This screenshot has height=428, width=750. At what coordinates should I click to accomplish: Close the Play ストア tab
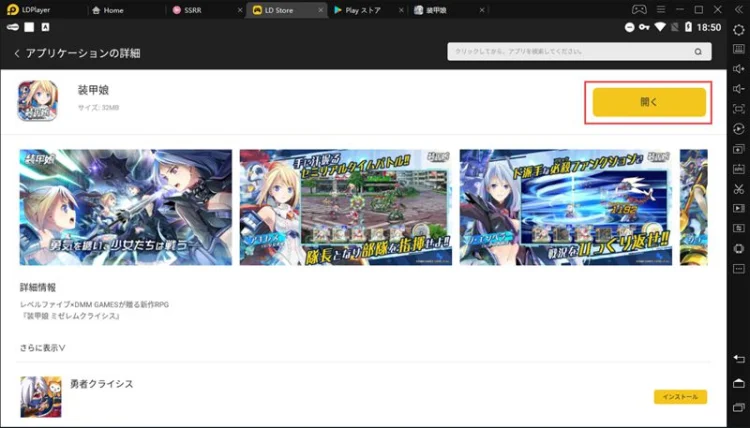click(x=401, y=10)
